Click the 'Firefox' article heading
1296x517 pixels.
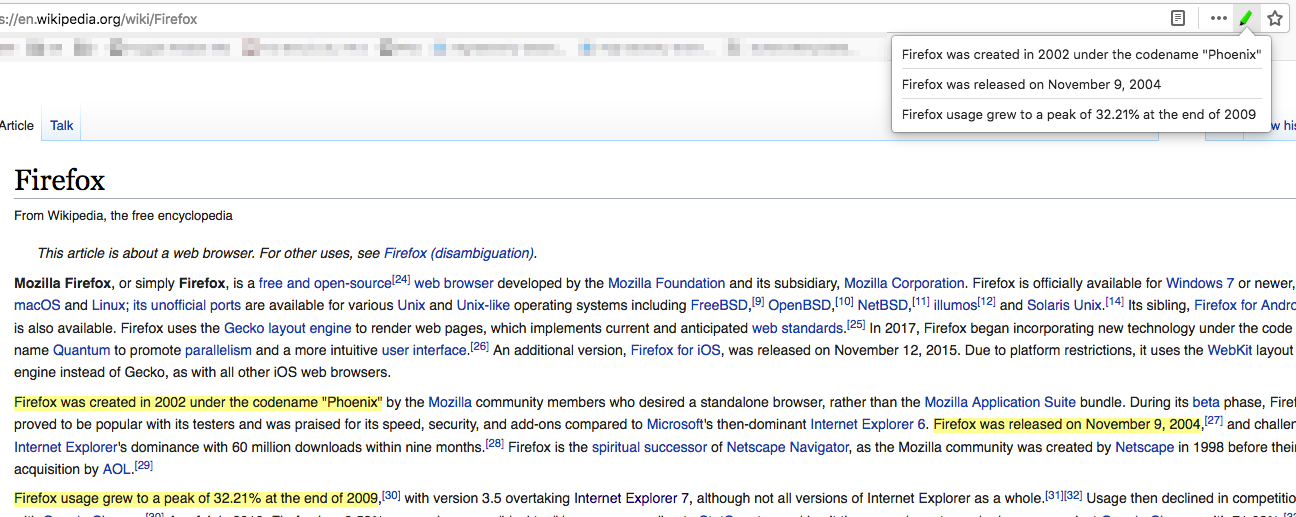pos(59,180)
